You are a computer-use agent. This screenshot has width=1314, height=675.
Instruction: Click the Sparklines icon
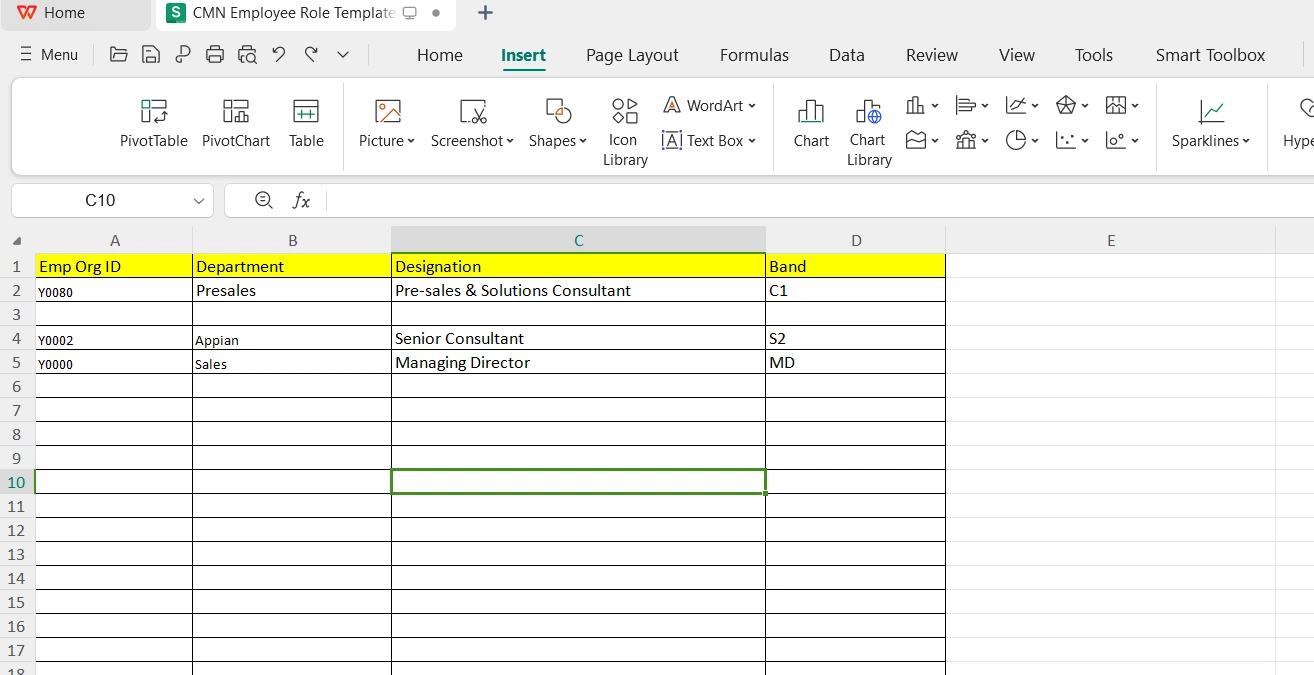pos(1211,110)
